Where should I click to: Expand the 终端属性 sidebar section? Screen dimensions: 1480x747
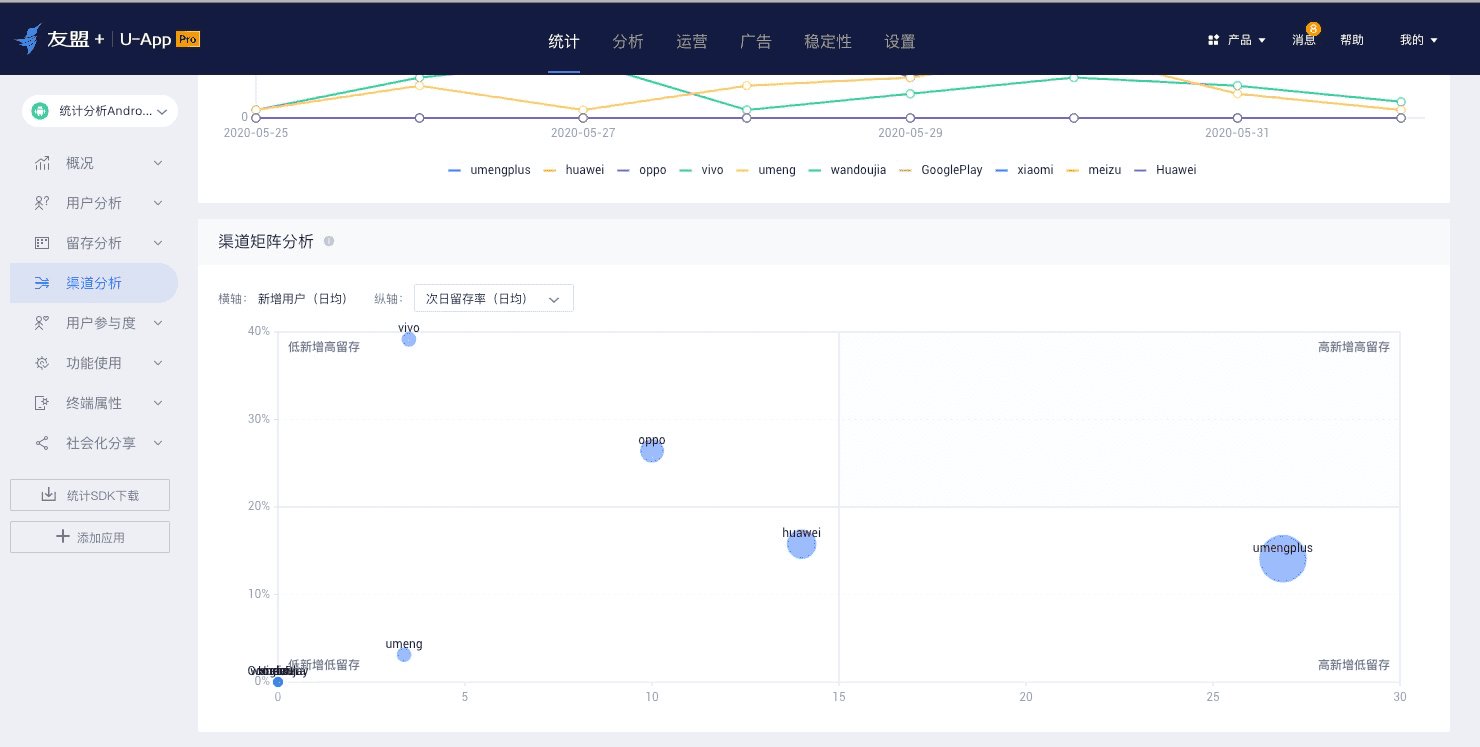pos(157,403)
